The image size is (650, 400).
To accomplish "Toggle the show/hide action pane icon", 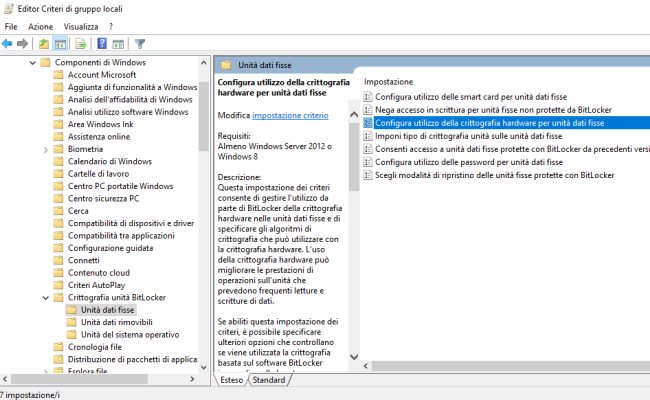I will (x=116, y=44).
